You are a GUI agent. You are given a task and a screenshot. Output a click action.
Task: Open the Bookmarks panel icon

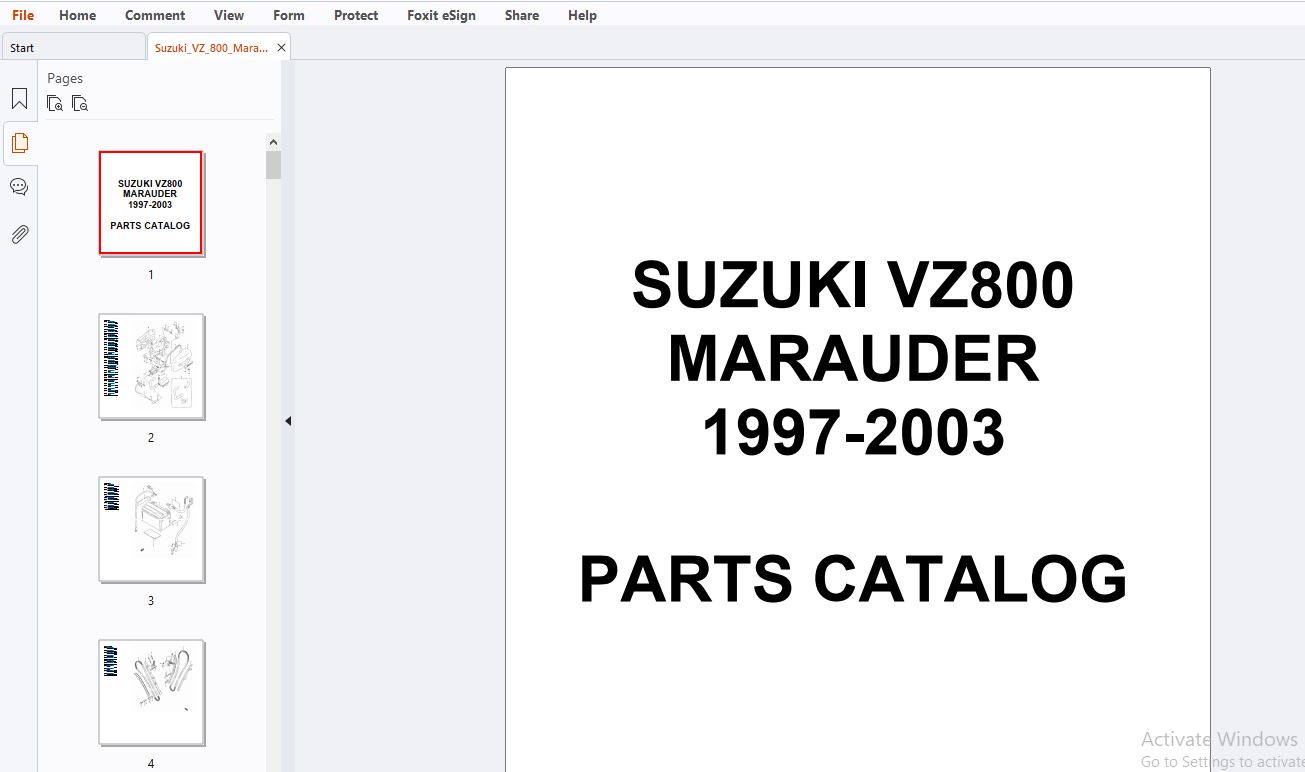point(19,99)
